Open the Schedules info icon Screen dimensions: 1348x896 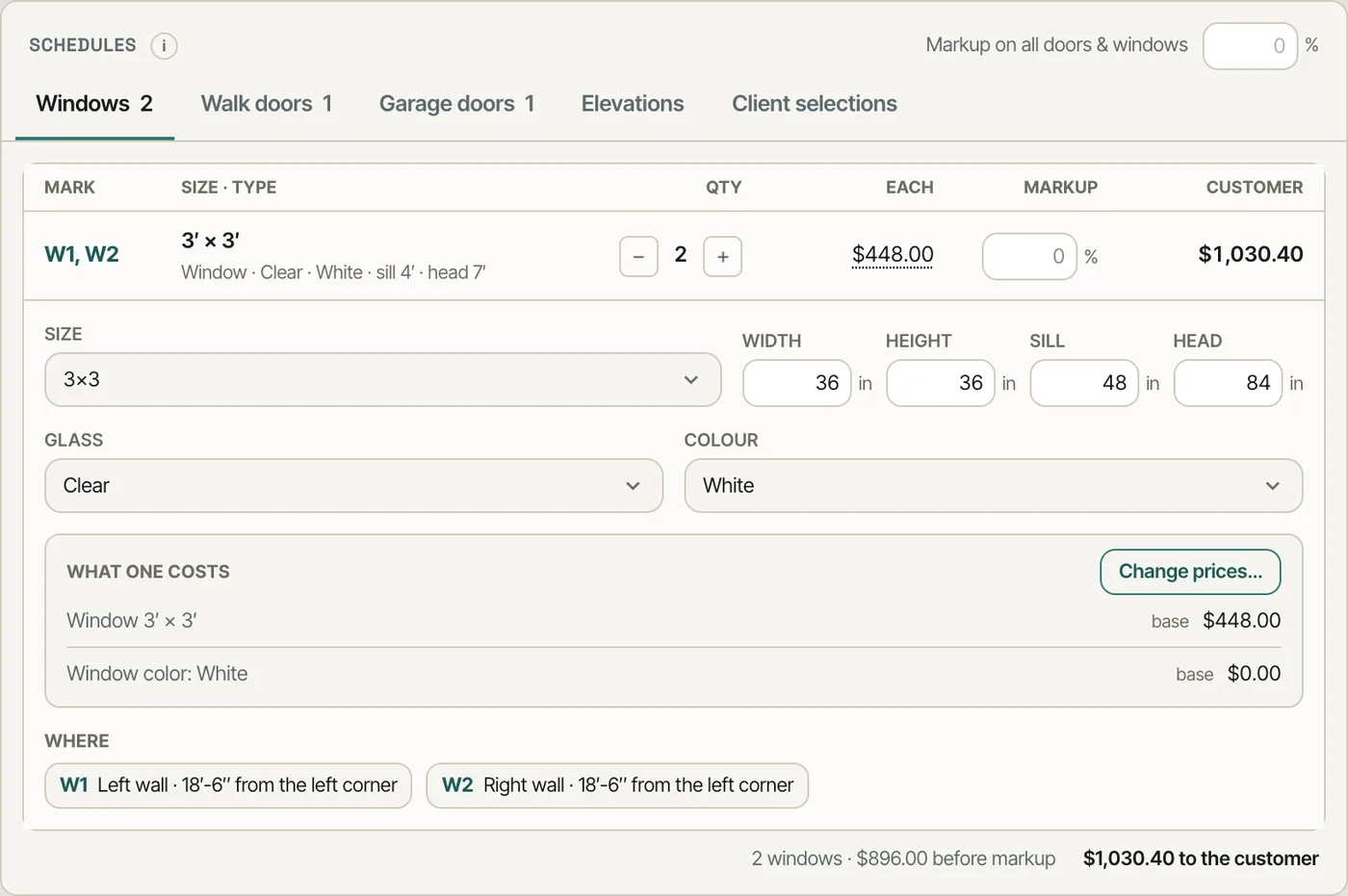(164, 45)
